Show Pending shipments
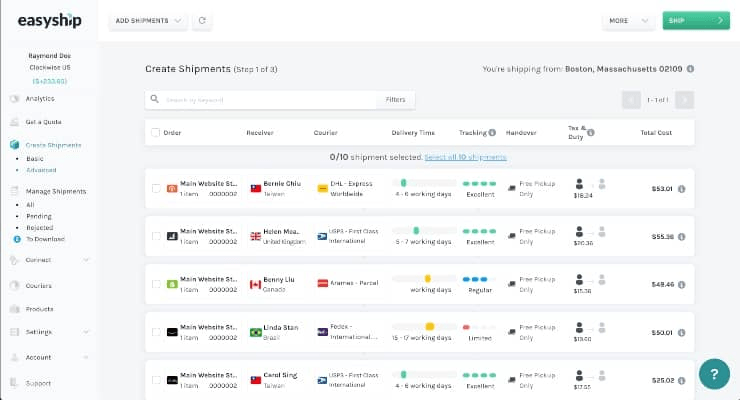Image resolution: width=740 pixels, height=400 pixels. click(39, 216)
